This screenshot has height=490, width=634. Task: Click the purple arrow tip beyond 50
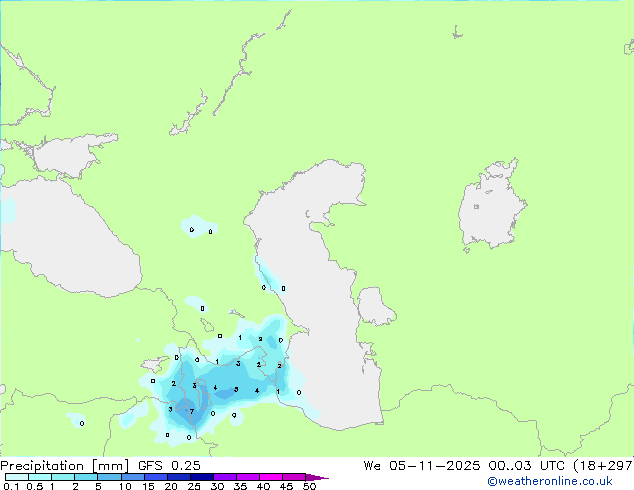click(x=317, y=477)
